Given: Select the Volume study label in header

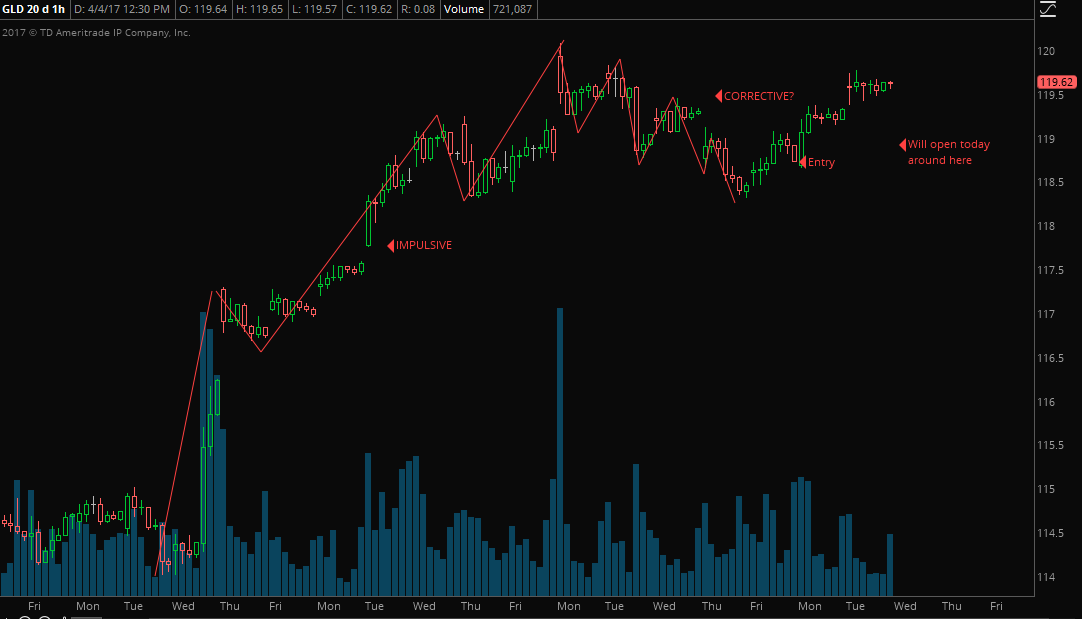Looking at the screenshot, I should tap(464, 9).
